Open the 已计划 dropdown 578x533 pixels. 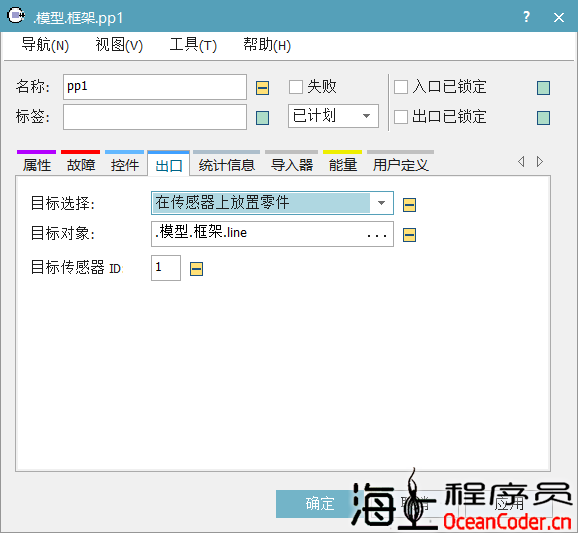tap(333, 116)
